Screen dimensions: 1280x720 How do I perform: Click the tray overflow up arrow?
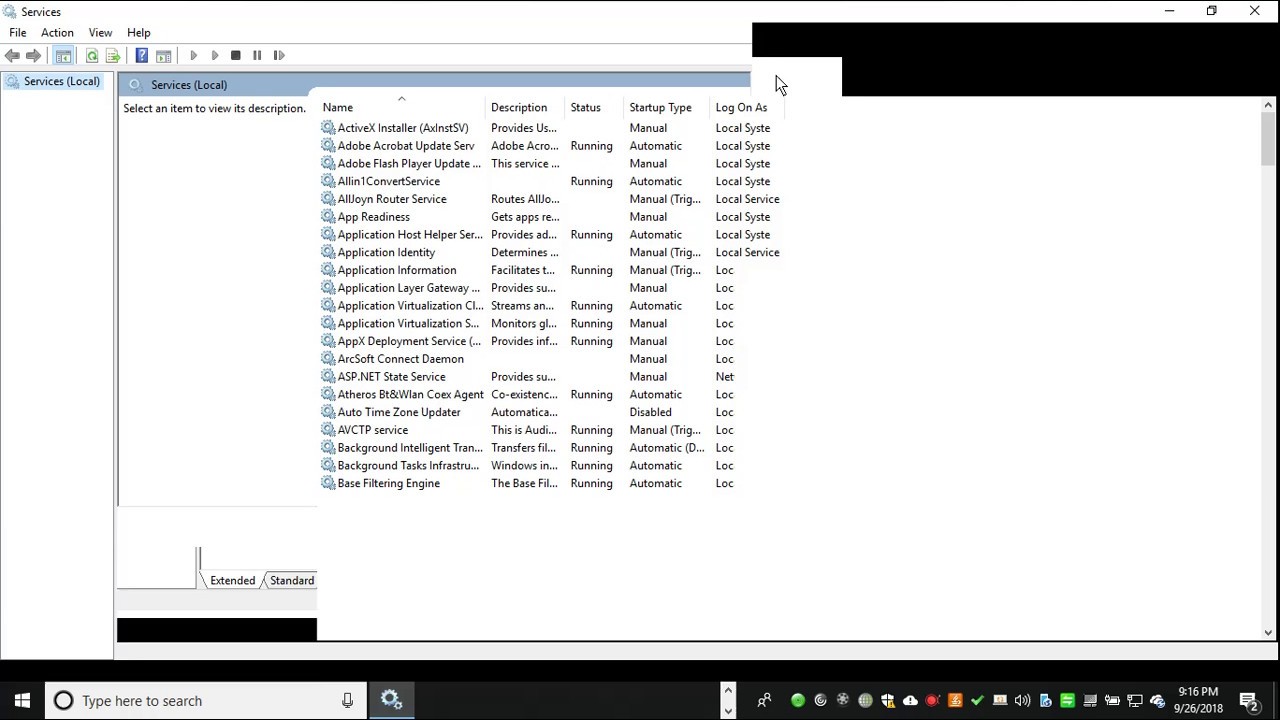(x=728, y=690)
